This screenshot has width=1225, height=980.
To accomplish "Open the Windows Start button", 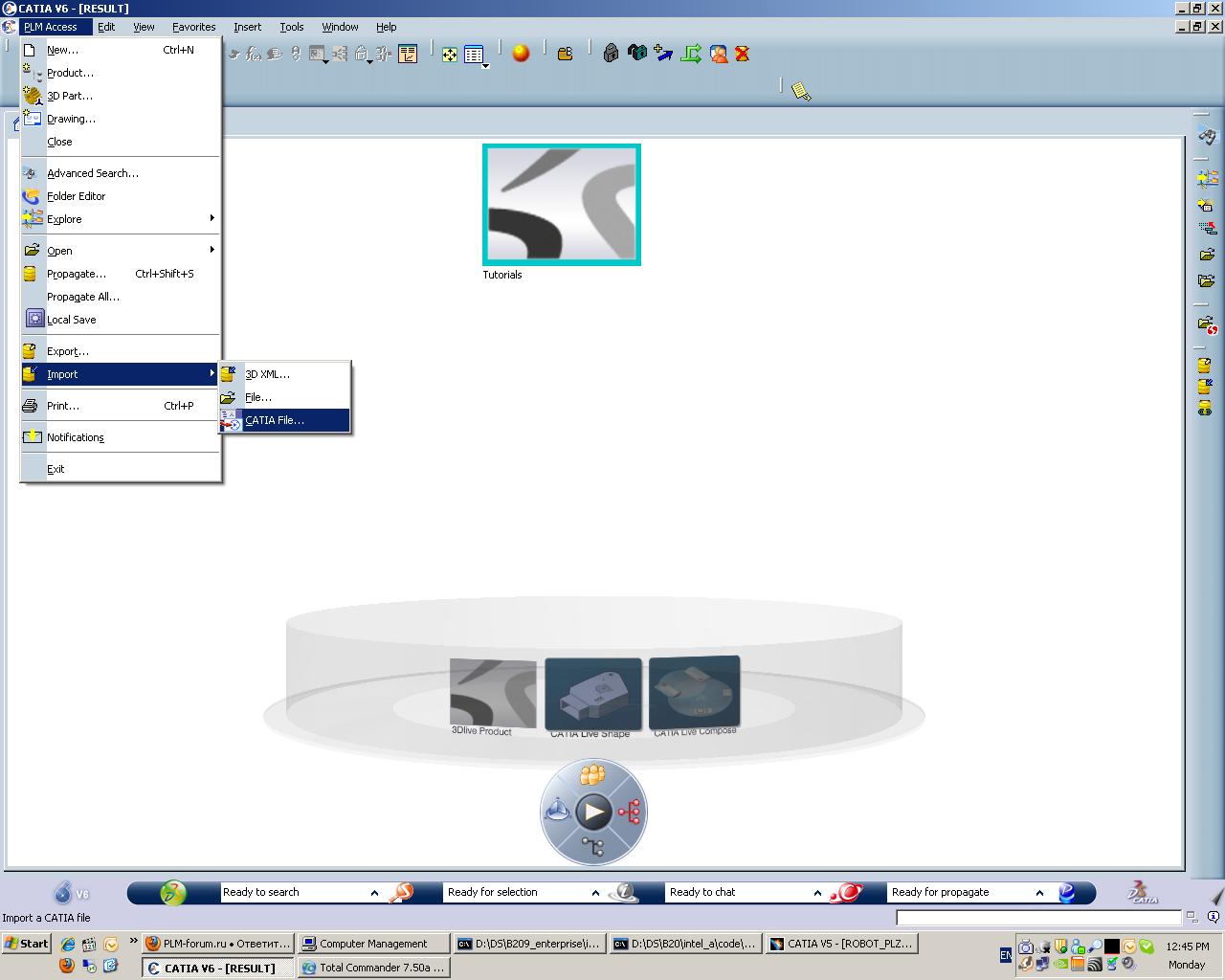I will [27, 944].
